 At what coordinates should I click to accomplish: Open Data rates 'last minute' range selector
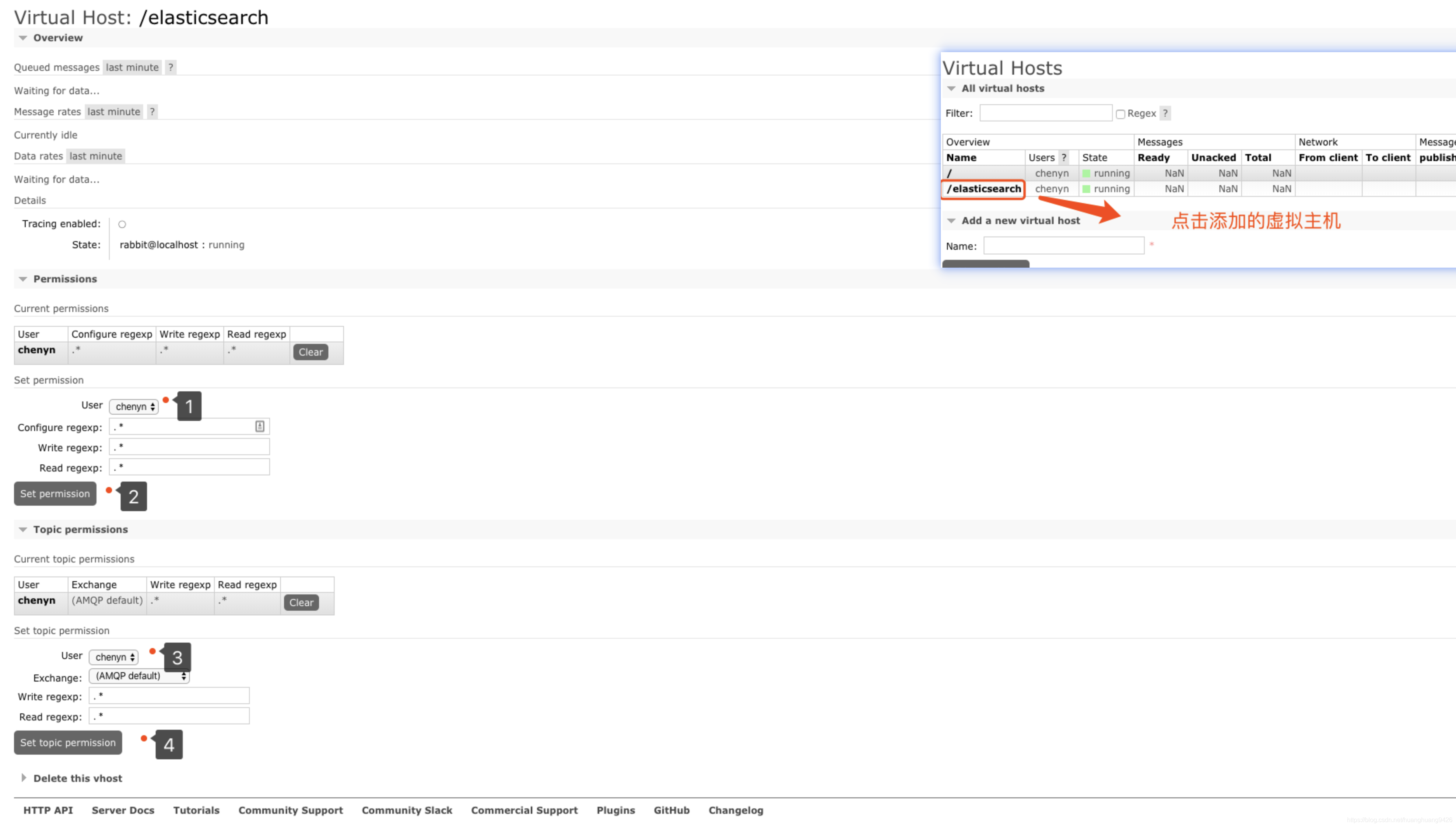point(95,156)
